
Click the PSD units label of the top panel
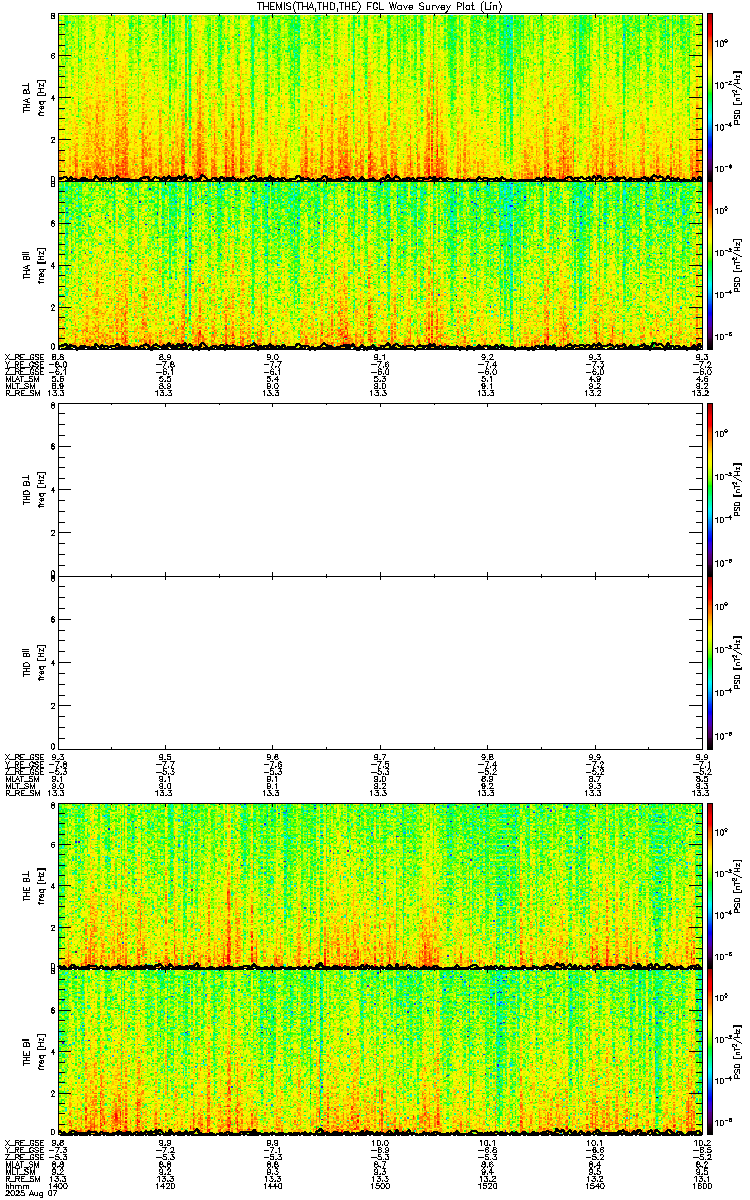tap(738, 96)
